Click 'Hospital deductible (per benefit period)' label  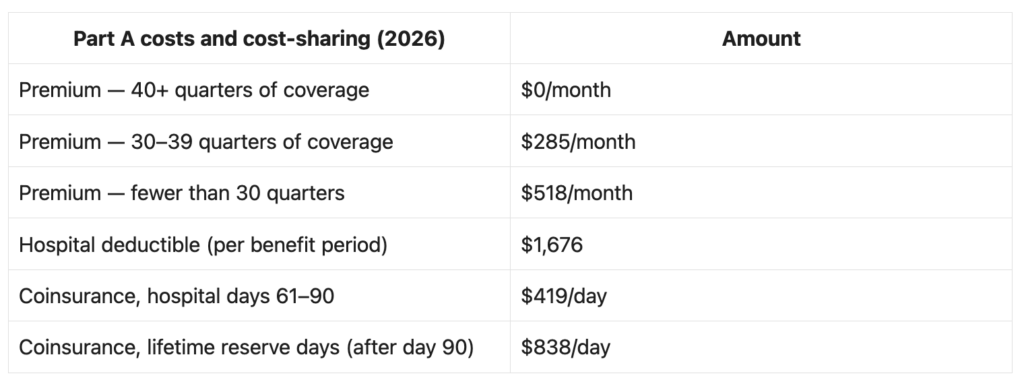click(203, 245)
